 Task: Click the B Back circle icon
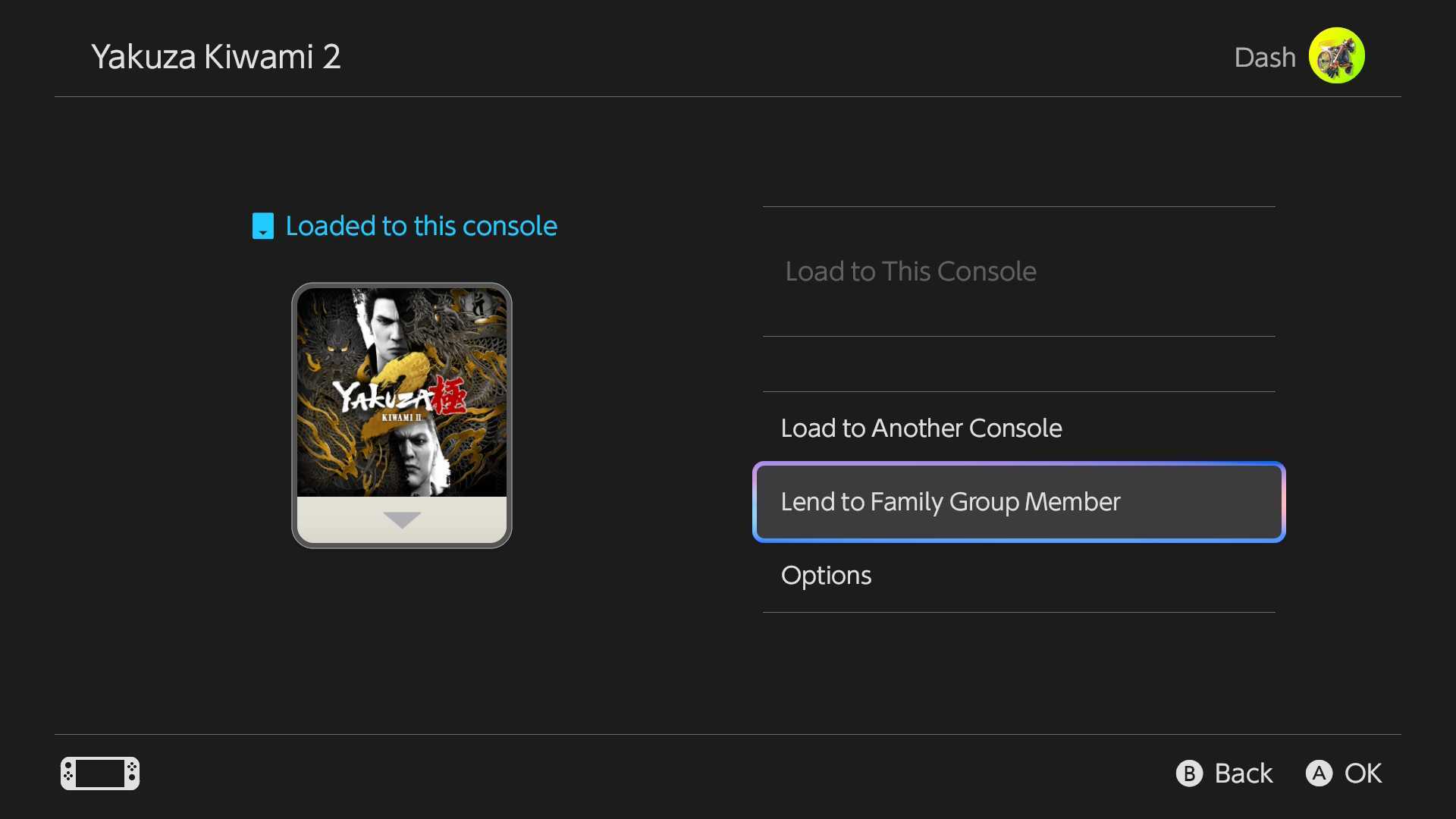1189,773
